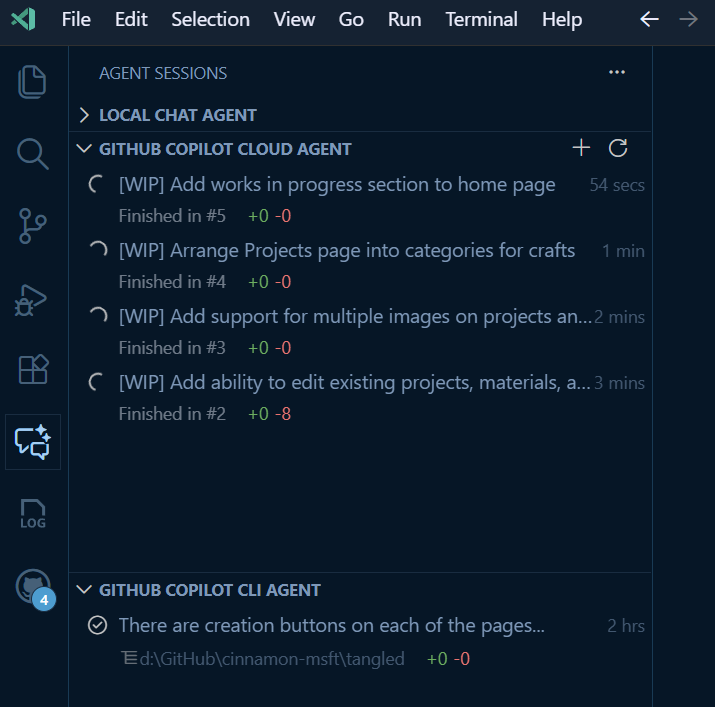Image resolution: width=715 pixels, height=707 pixels.
Task: Open the Agent Sessions more actions menu
Action: 617,72
